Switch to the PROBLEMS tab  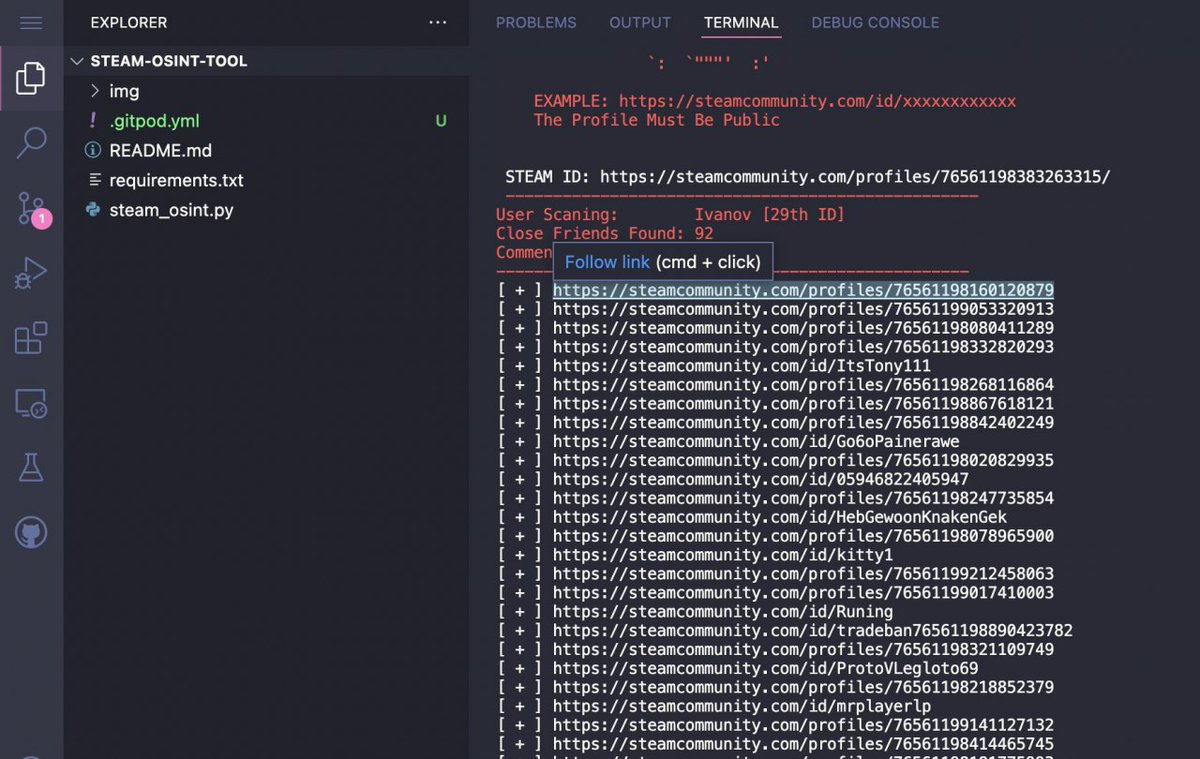tap(536, 22)
